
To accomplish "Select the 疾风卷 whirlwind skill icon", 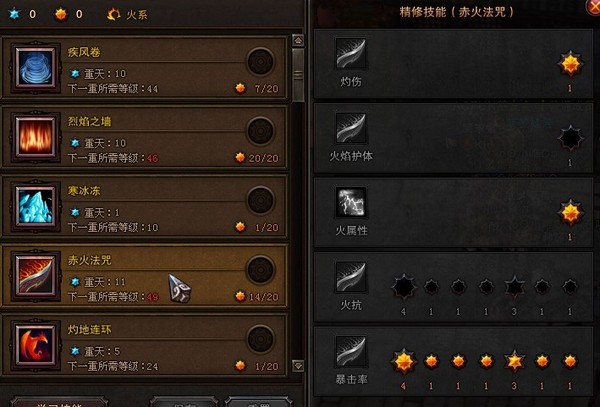I will [35, 68].
